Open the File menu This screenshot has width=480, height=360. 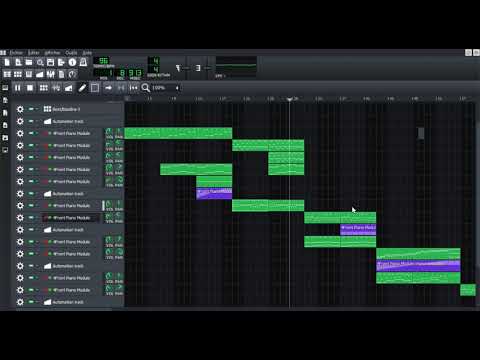coord(16,53)
